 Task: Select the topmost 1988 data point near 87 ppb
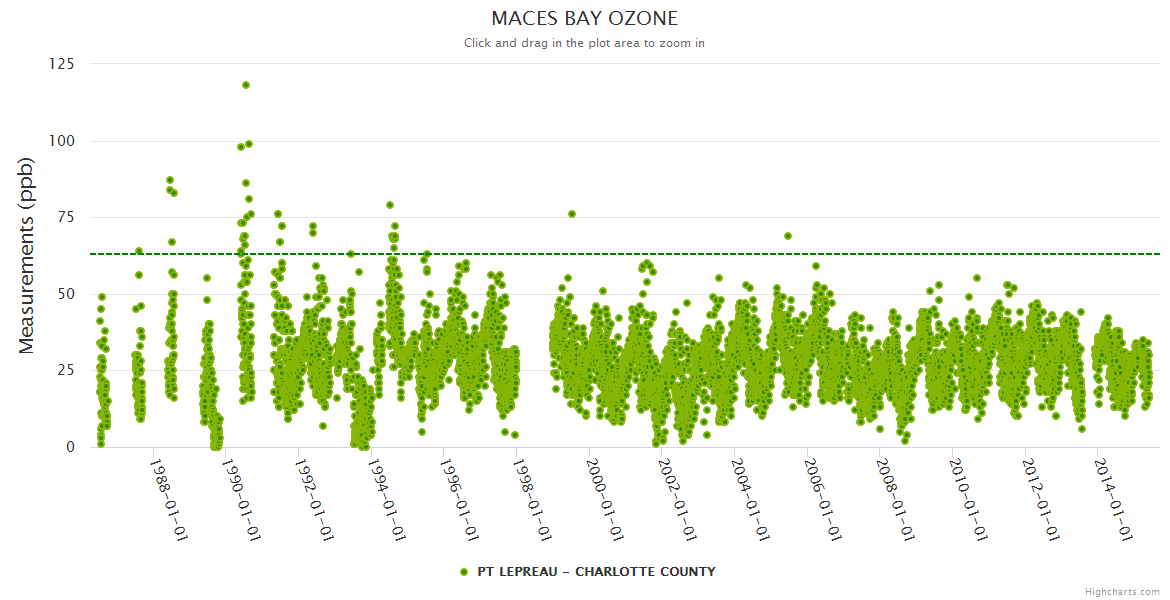(x=170, y=180)
